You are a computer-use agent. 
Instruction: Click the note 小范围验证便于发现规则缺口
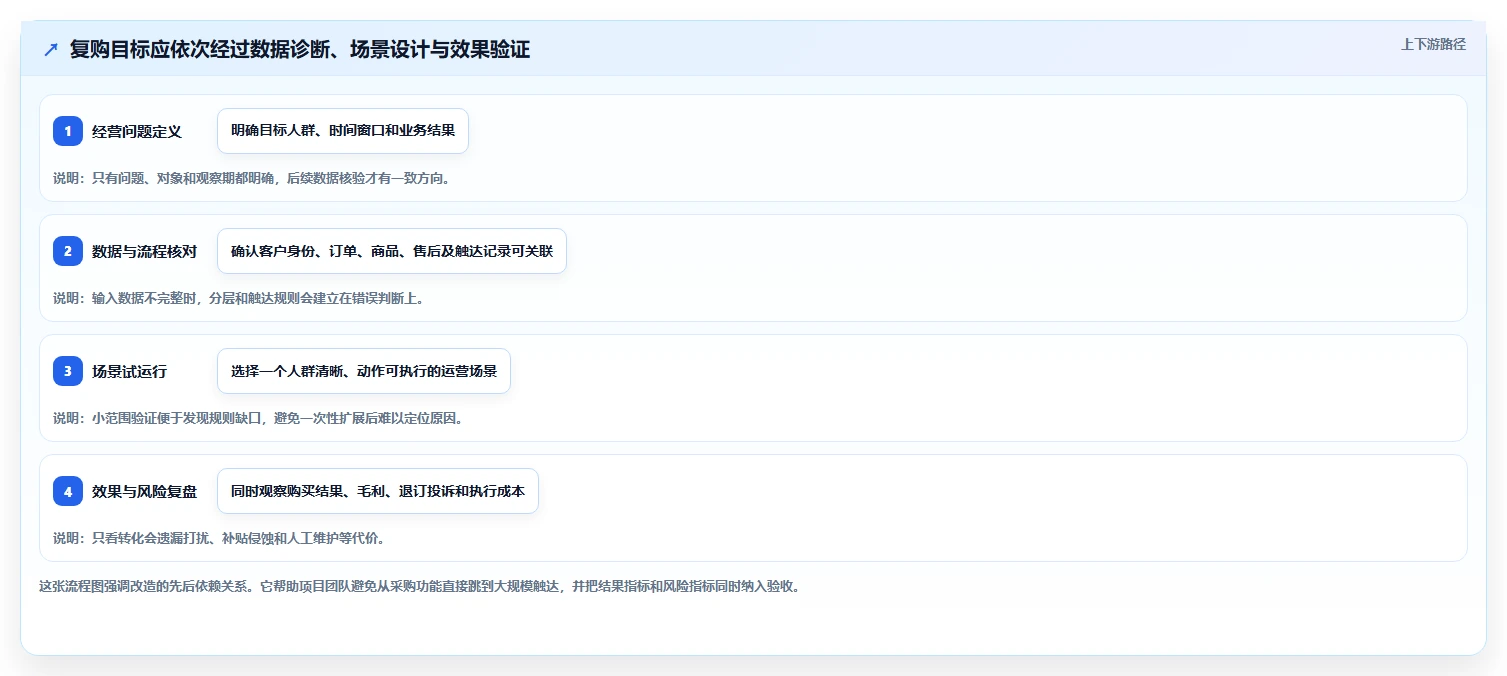click(258, 418)
